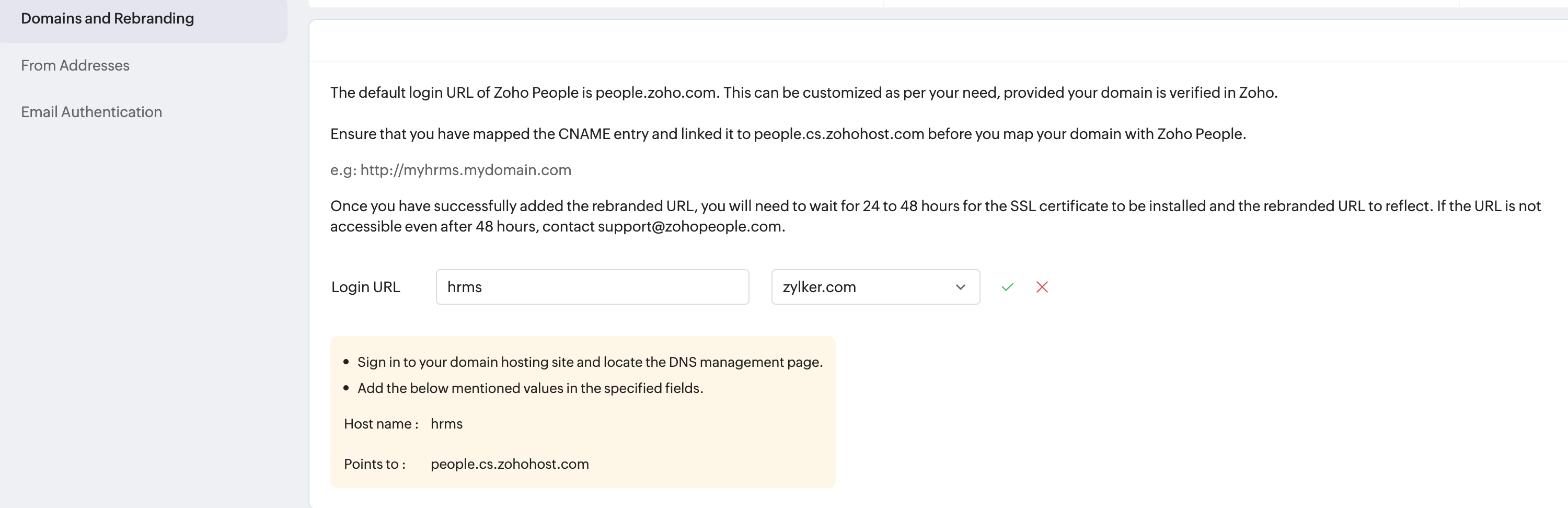Focus the Login URL field containing hrms
The height and width of the screenshot is (508, 1568).
click(x=592, y=287)
